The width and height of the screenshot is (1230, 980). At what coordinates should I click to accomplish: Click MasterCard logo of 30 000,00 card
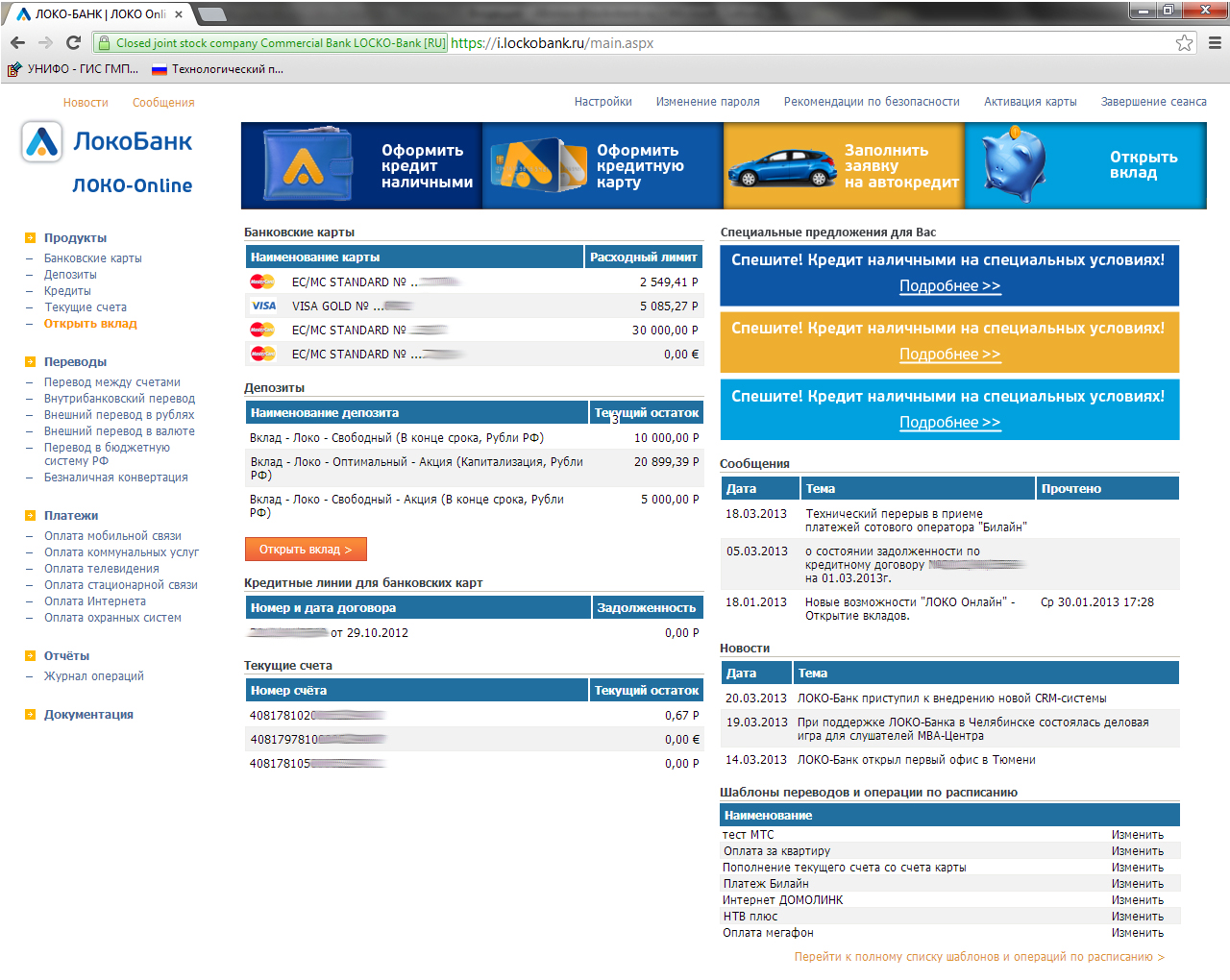pyautogui.click(x=262, y=330)
